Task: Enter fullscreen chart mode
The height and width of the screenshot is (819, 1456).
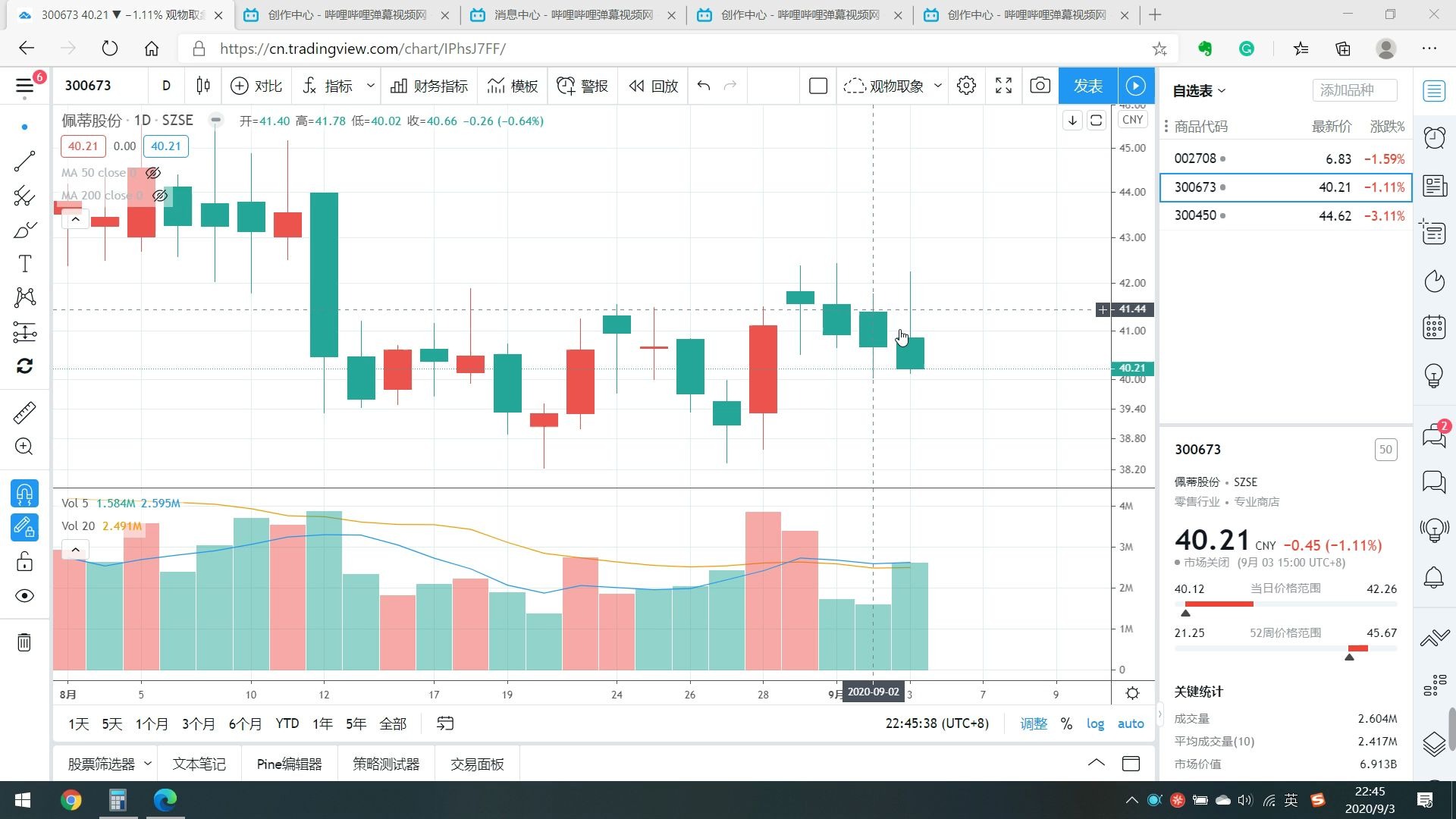Action: point(1003,86)
